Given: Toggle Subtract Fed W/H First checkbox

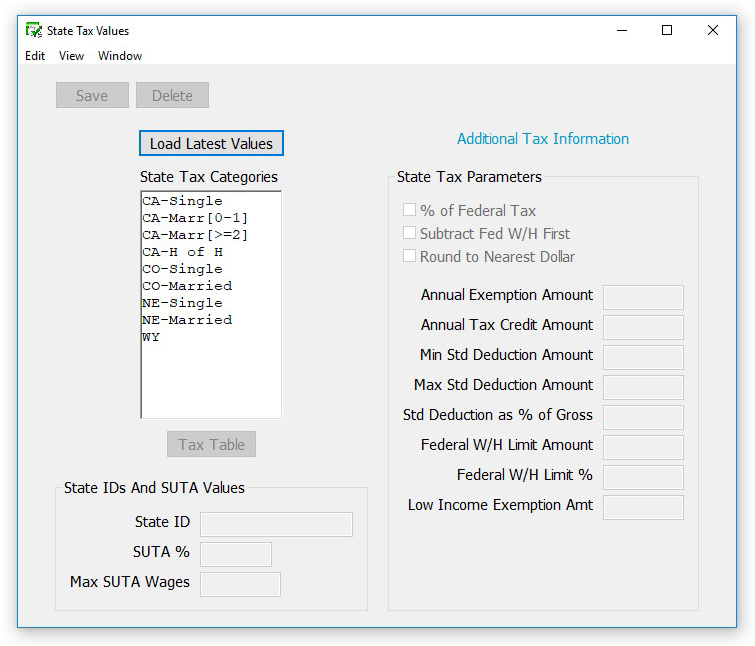Looking at the screenshot, I should (x=409, y=233).
